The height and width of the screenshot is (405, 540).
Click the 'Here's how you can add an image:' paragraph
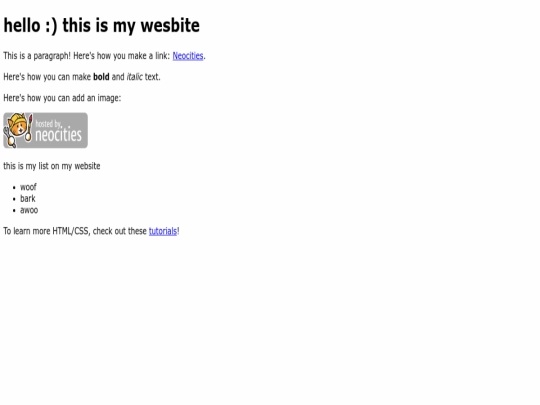(62, 98)
